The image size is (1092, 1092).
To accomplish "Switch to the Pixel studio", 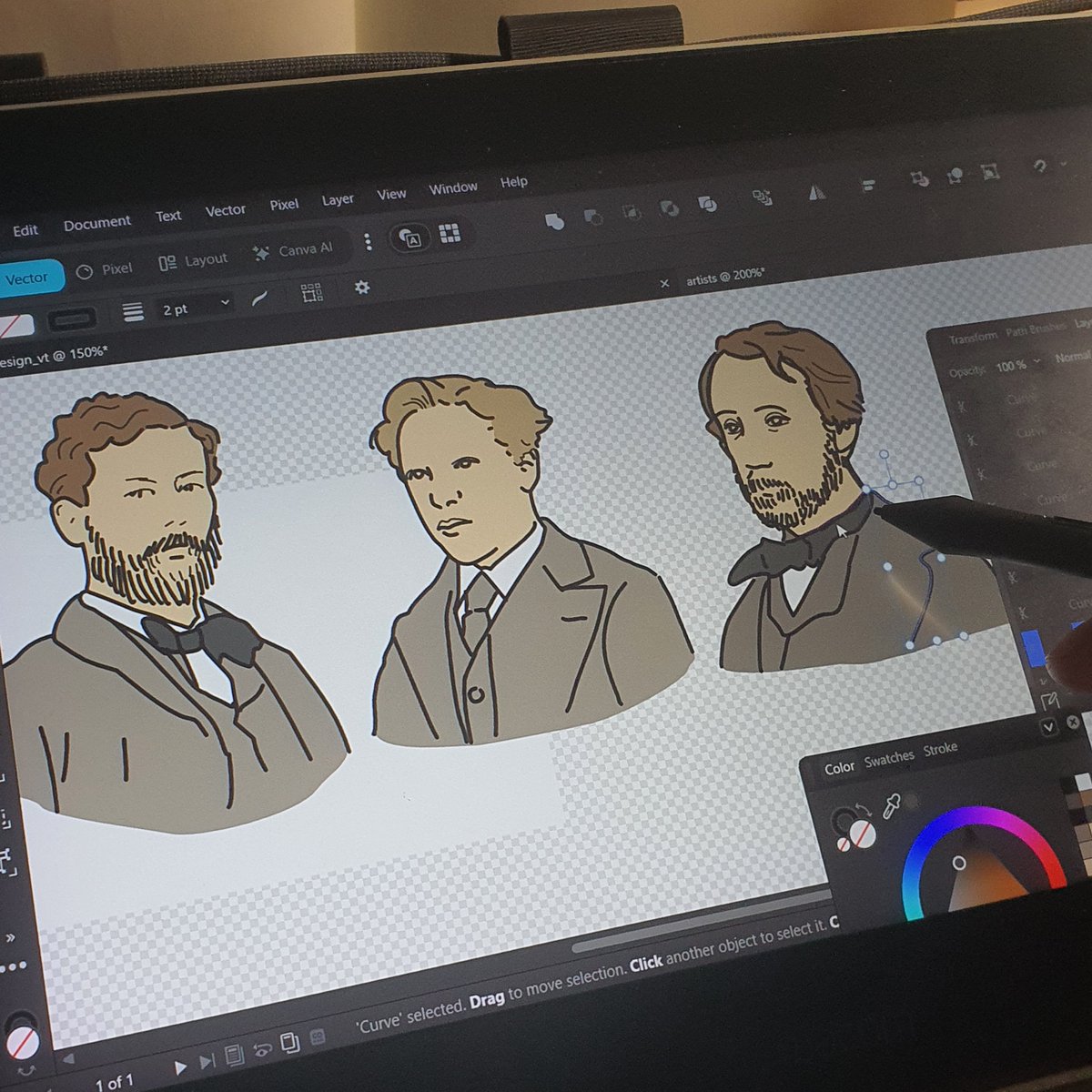I will (x=105, y=269).
